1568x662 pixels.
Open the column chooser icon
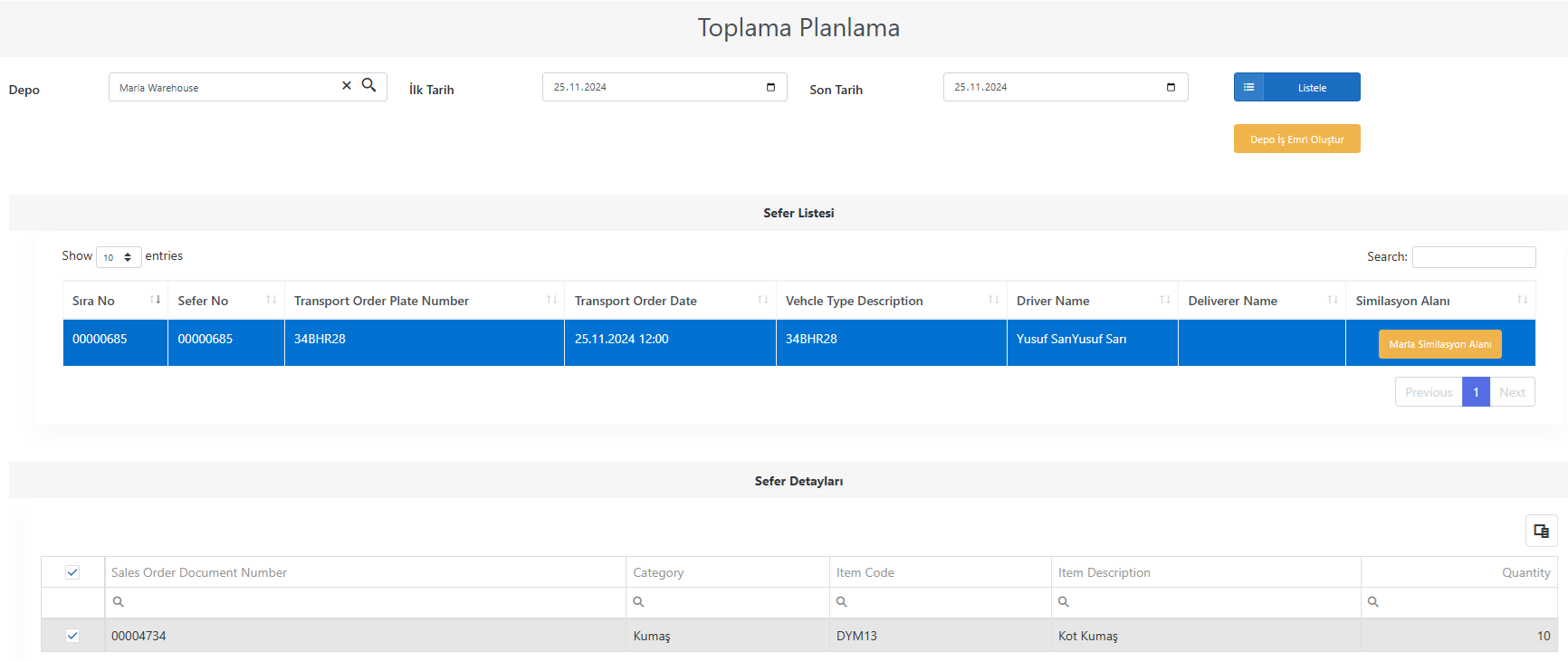1541,531
